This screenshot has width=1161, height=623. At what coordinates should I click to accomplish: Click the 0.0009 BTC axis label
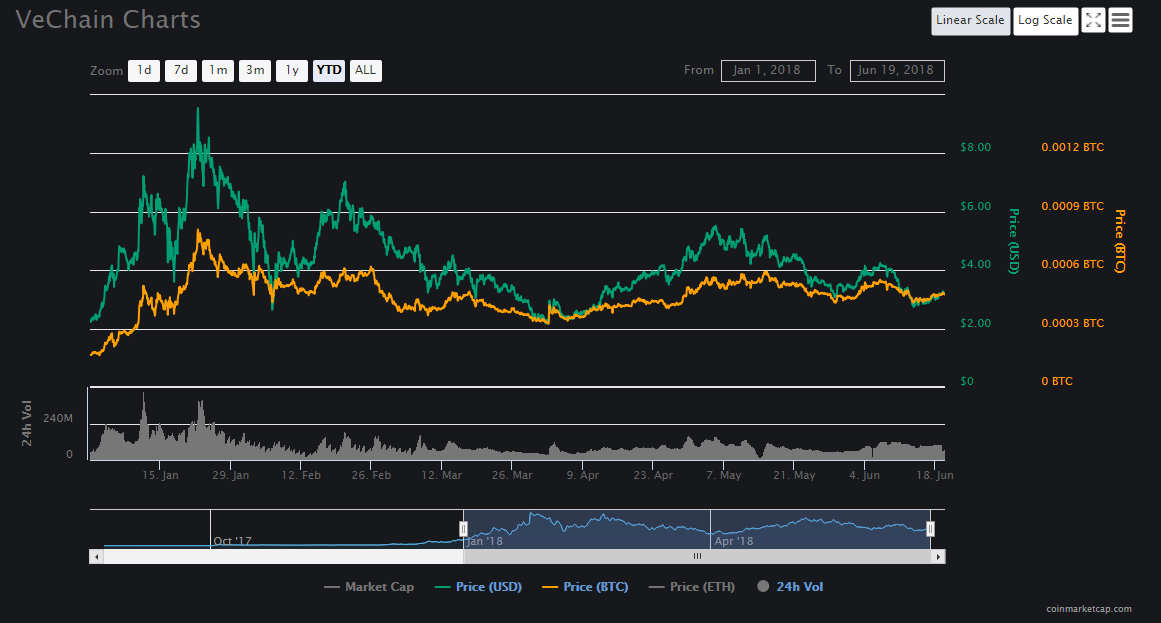1072,206
